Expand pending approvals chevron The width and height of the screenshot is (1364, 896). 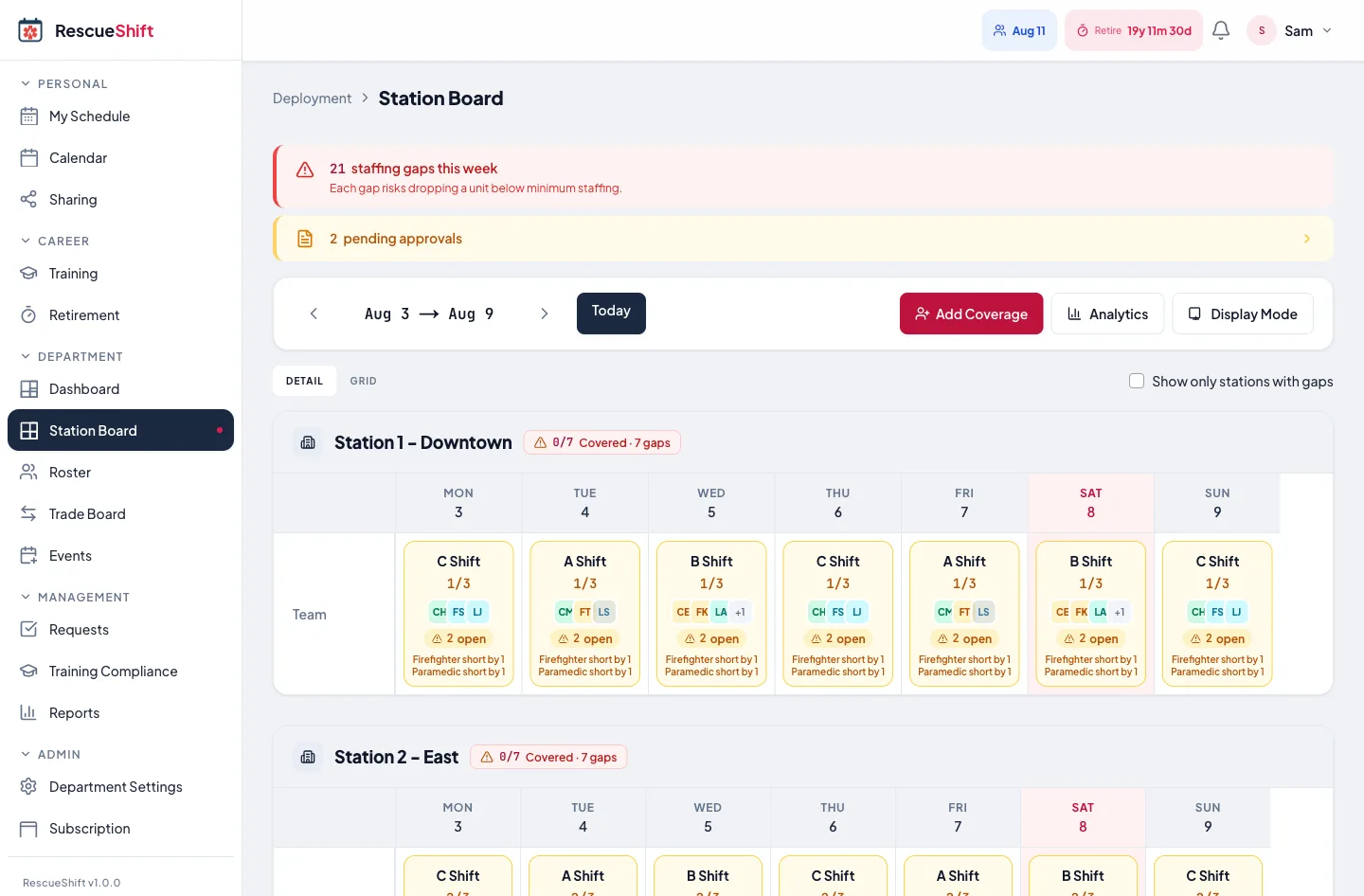1307,239
